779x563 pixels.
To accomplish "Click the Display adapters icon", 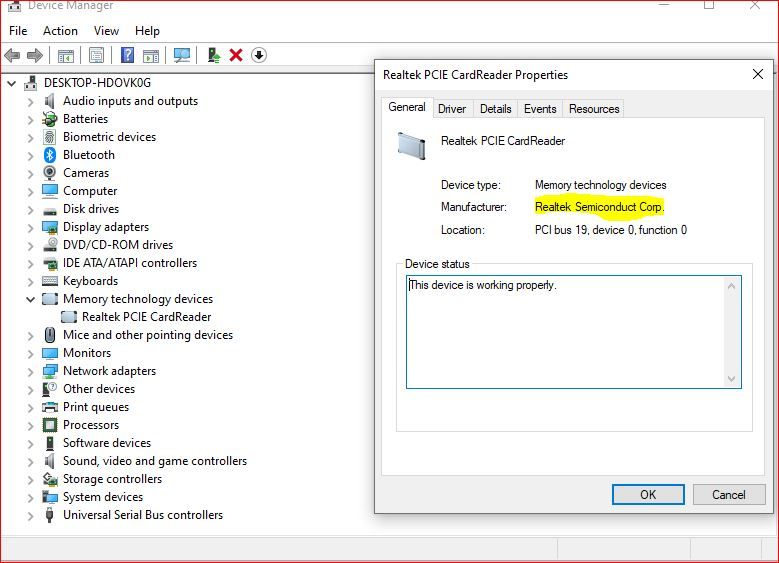I will [x=50, y=227].
